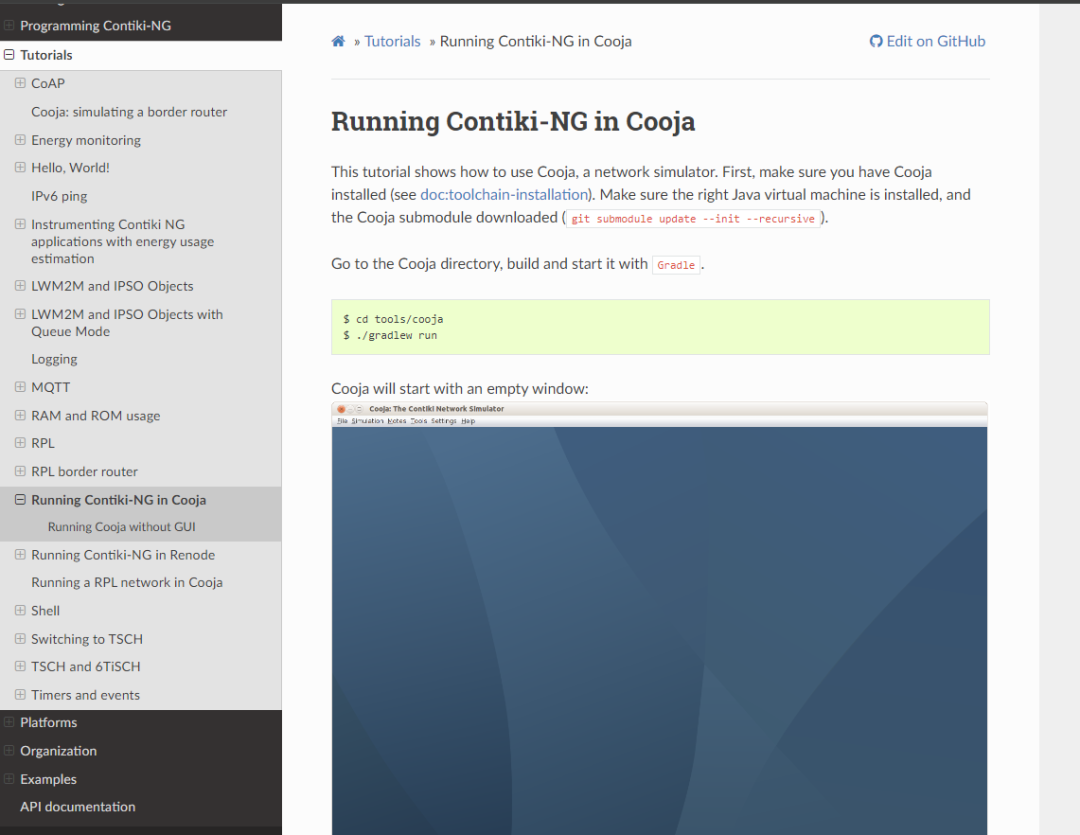Click the home icon in breadcrumbs
1080x835 pixels.
tap(338, 41)
